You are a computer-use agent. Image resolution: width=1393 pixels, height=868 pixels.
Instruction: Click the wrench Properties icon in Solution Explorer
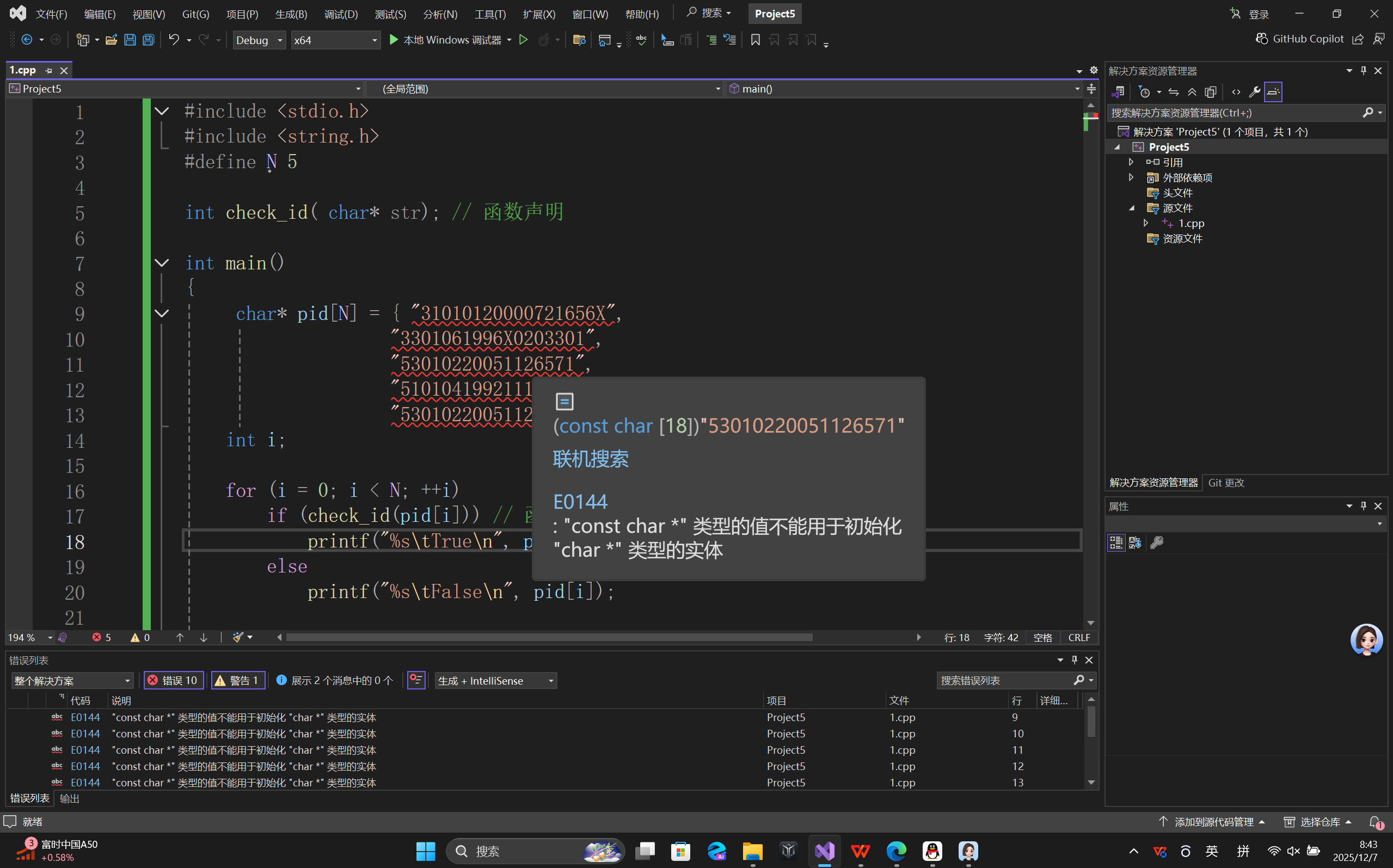coord(1254,92)
